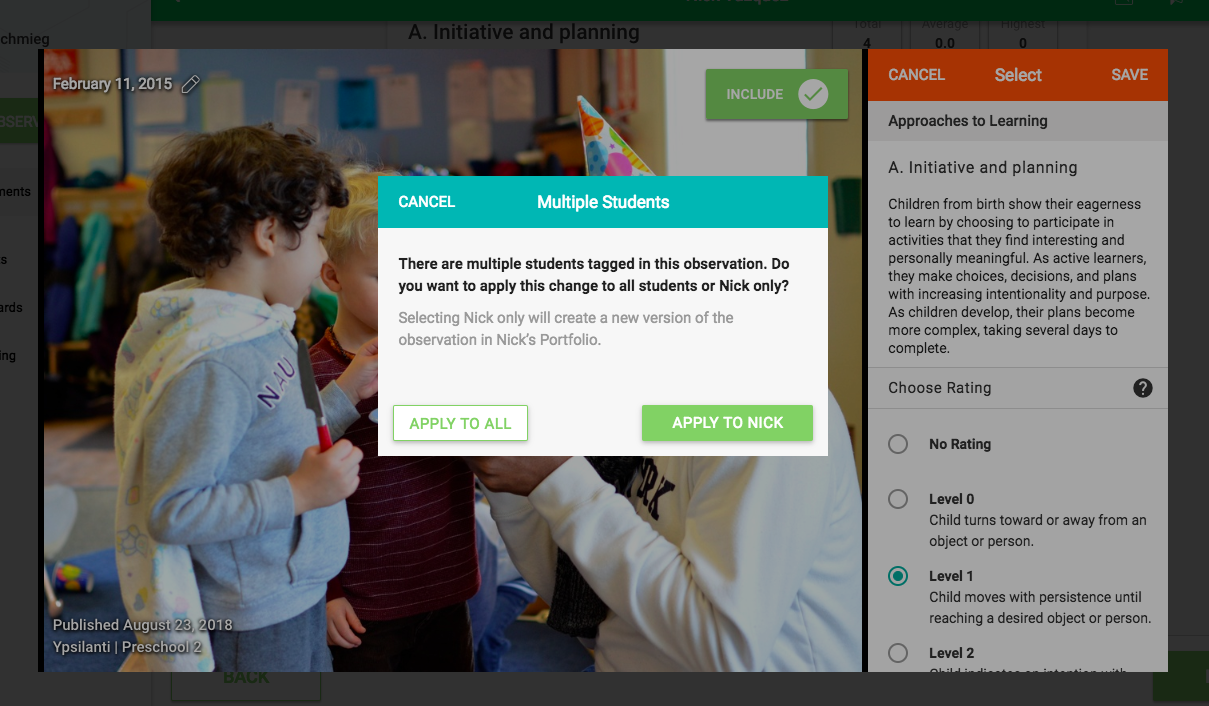This screenshot has height=706, width=1209.
Task: Open the Choose Rating help question mark
Action: coord(1143,388)
